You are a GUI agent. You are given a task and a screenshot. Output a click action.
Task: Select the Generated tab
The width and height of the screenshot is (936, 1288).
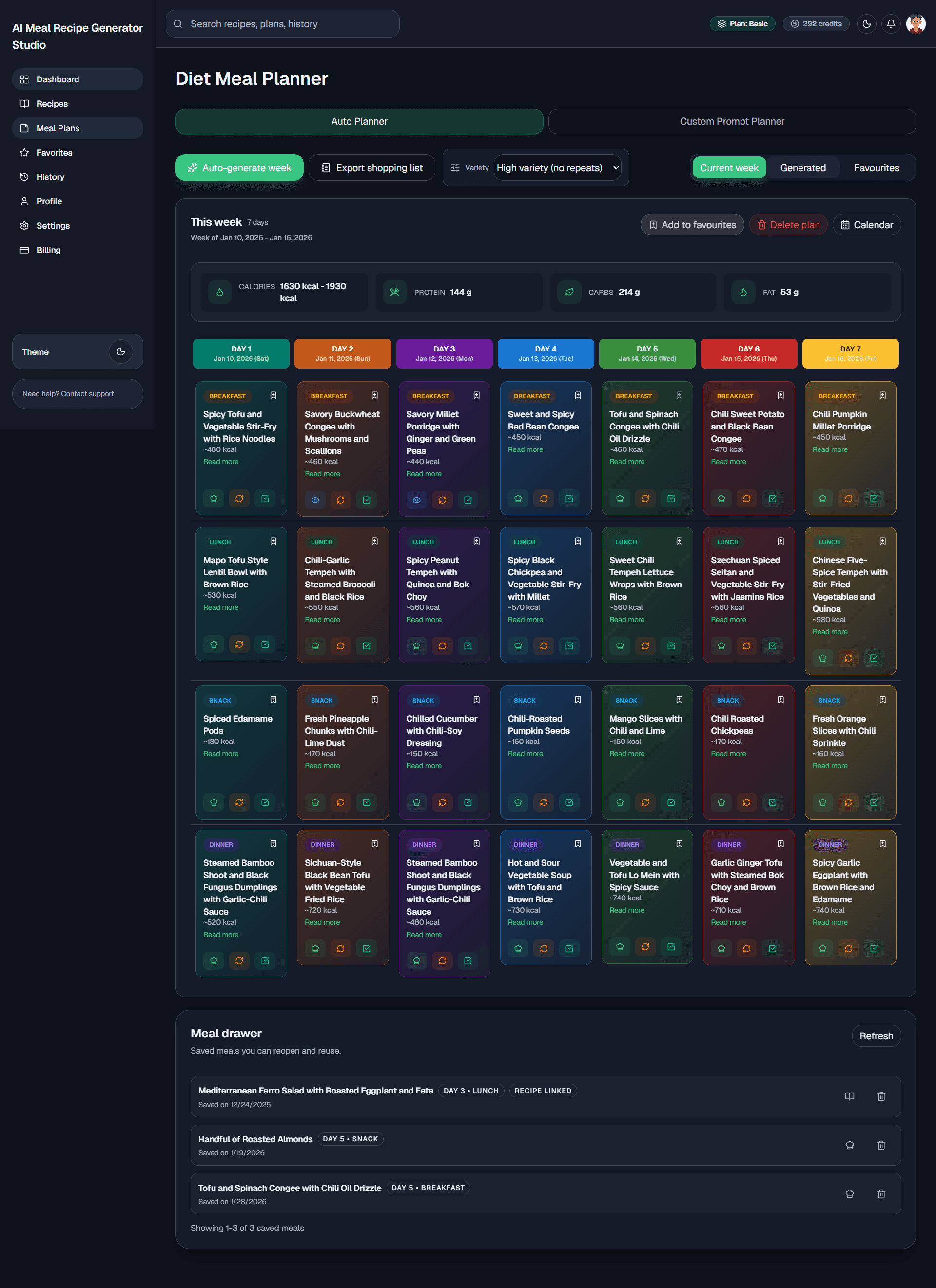tap(802, 168)
